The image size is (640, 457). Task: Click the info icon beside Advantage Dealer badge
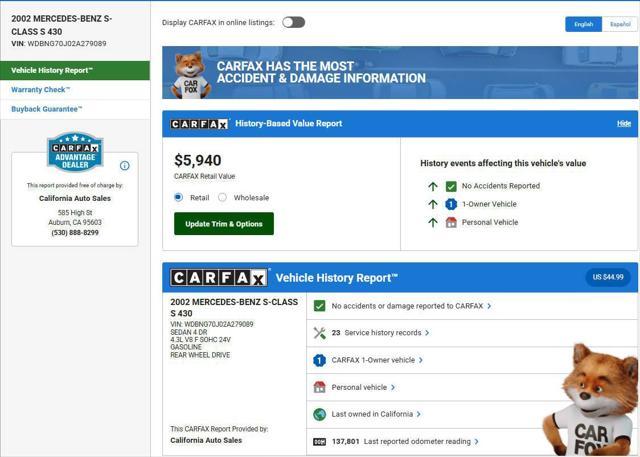coord(124,165)
